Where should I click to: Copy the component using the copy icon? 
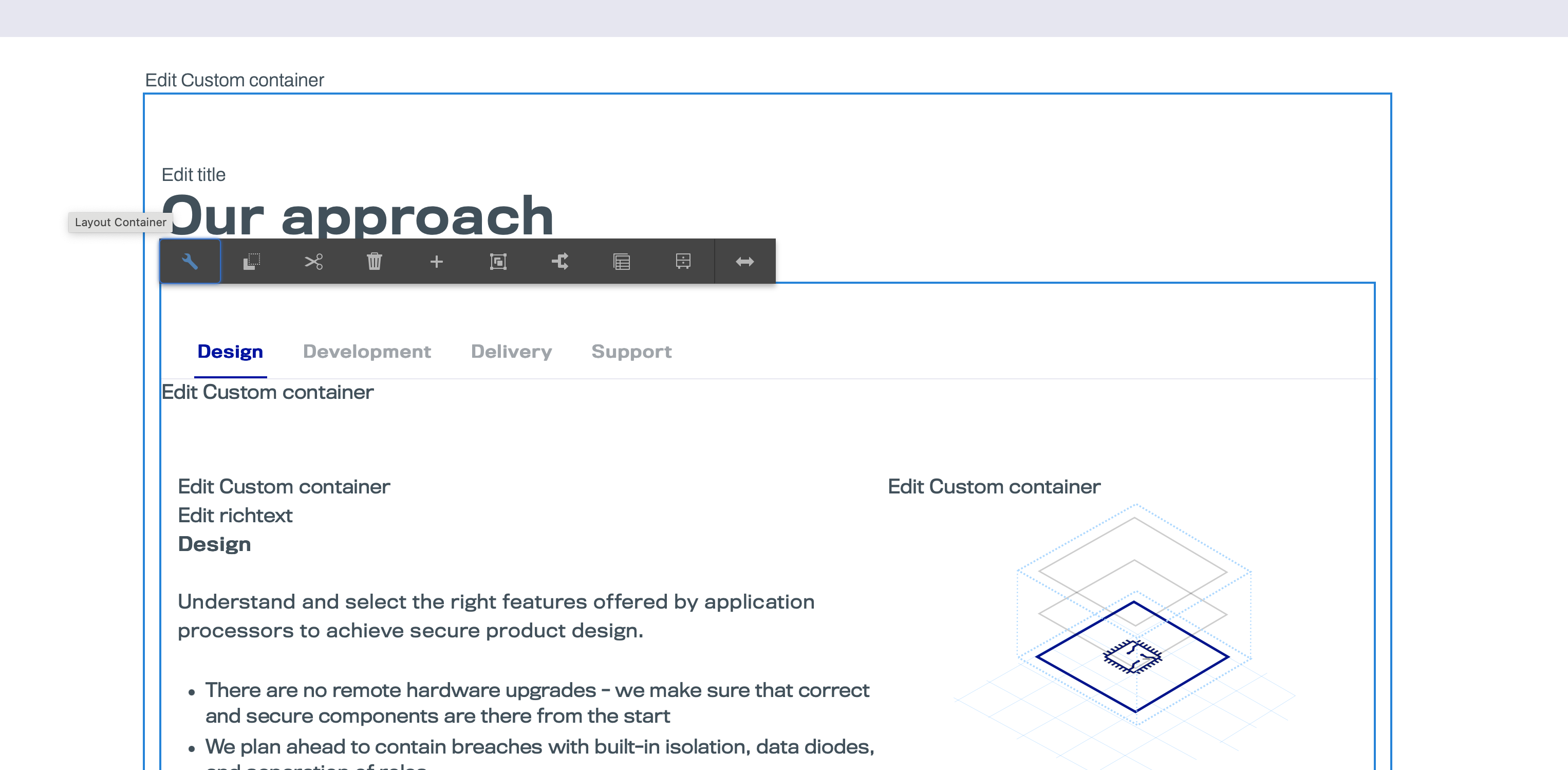click(251, 261)
